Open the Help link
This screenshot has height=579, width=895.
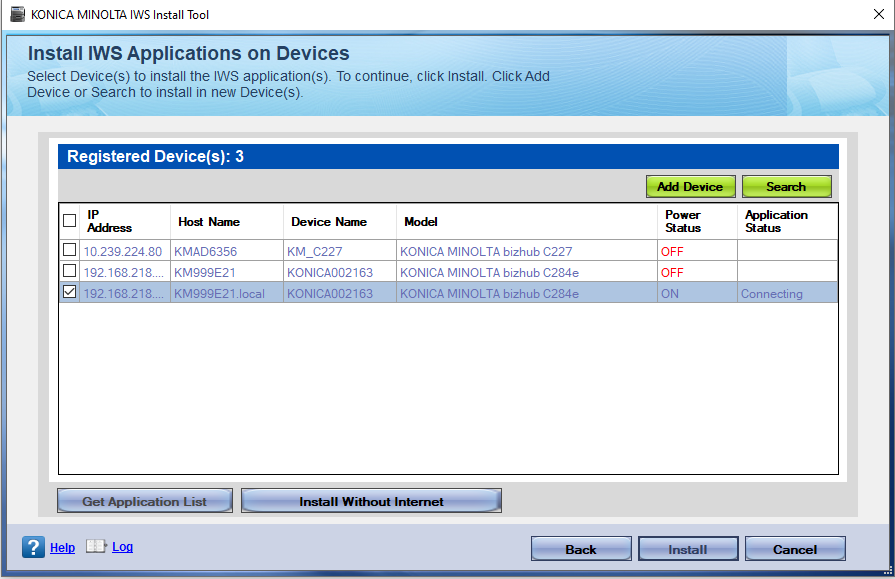coord(62,547)
